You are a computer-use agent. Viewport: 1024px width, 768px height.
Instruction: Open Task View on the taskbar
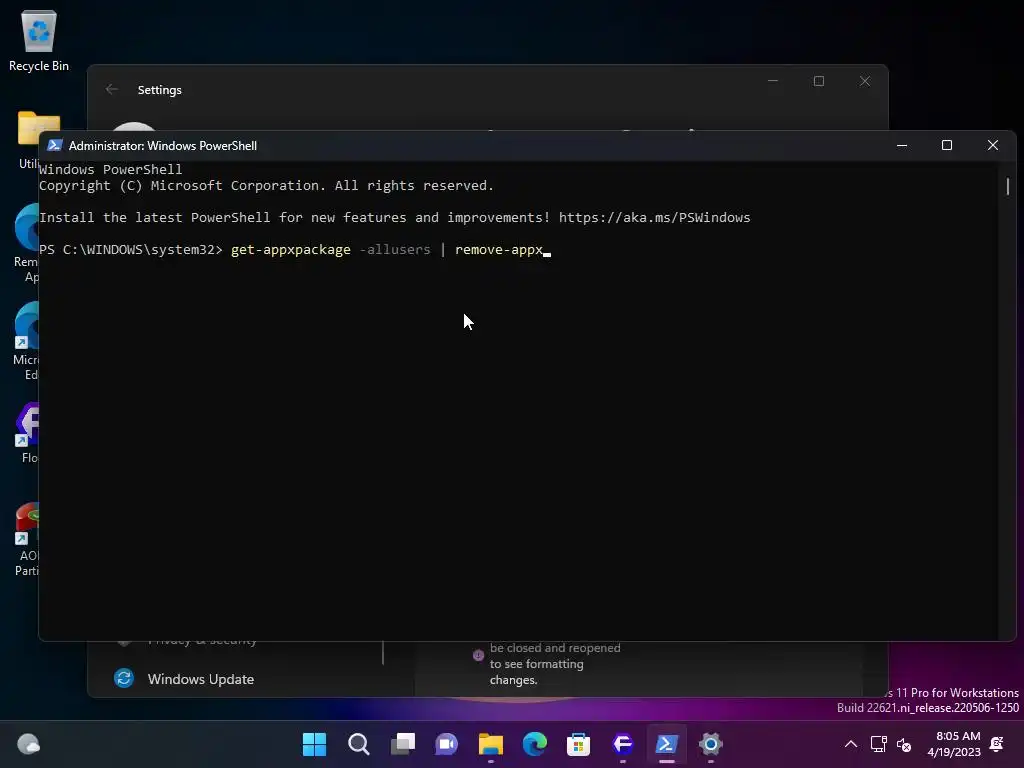[x=402, y=744]
